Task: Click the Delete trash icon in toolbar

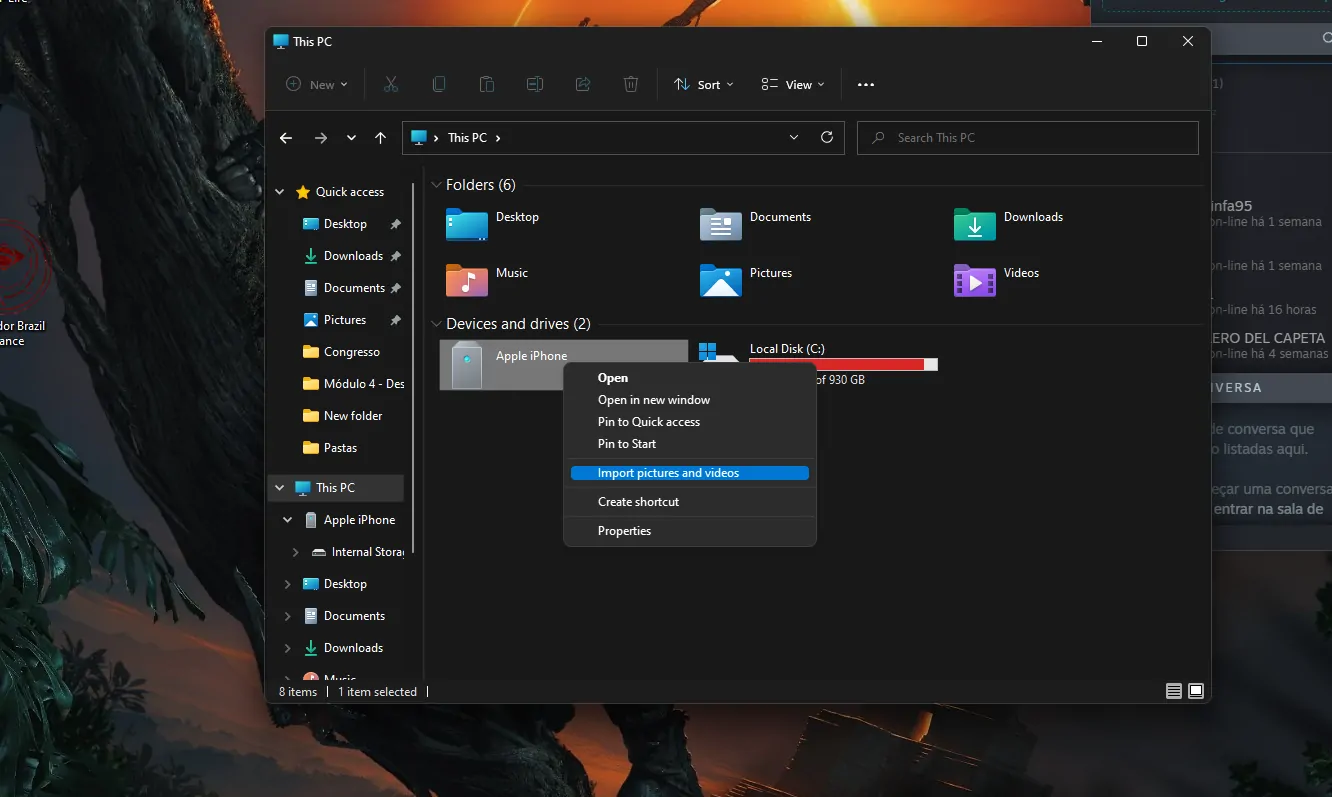Action: point(631,85)
